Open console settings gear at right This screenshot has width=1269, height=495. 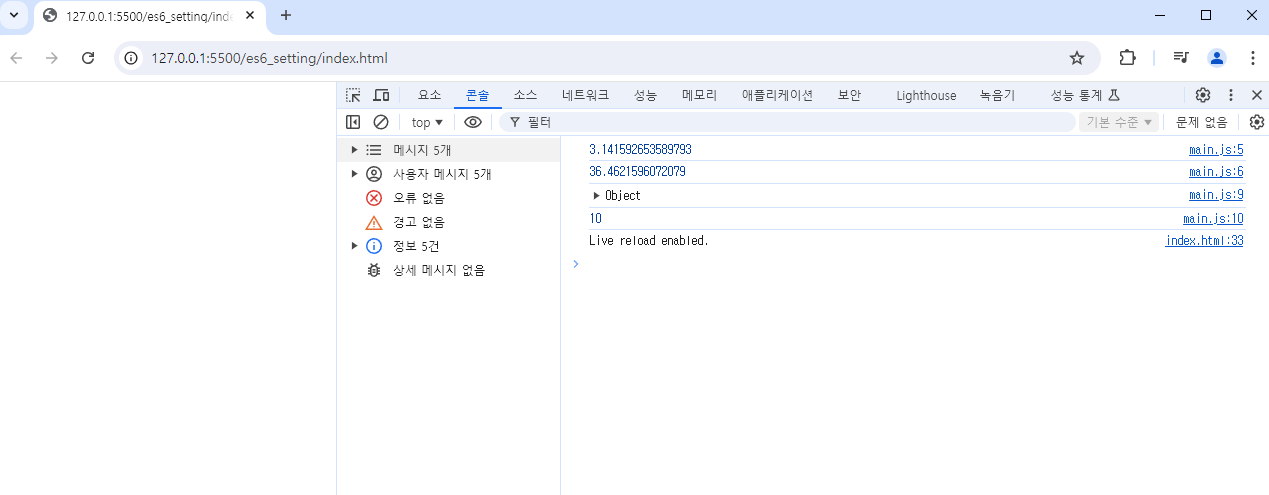click(1257, 122)
